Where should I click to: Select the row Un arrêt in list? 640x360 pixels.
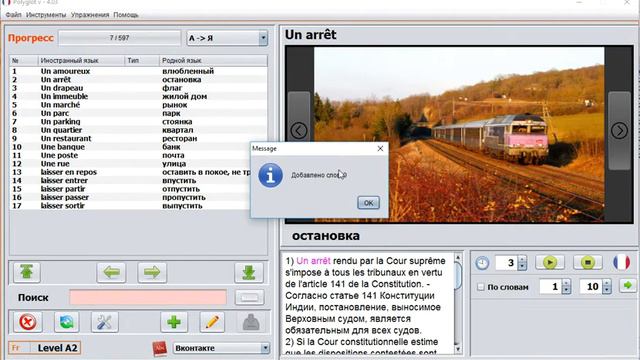pos(138,80)
